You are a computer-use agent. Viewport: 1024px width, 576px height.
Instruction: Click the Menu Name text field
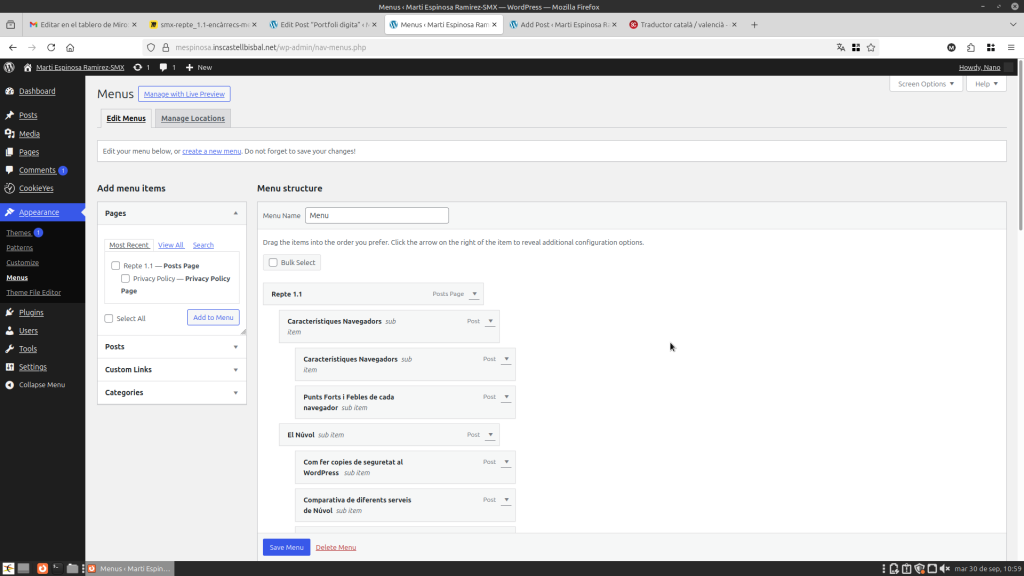pyautogui.click(x=376, y=215)
